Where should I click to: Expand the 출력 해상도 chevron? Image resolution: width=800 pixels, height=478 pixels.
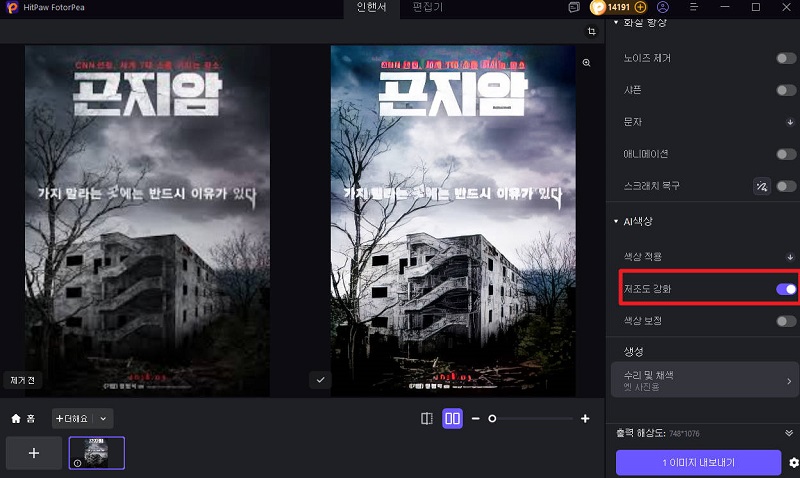[789, 433]
